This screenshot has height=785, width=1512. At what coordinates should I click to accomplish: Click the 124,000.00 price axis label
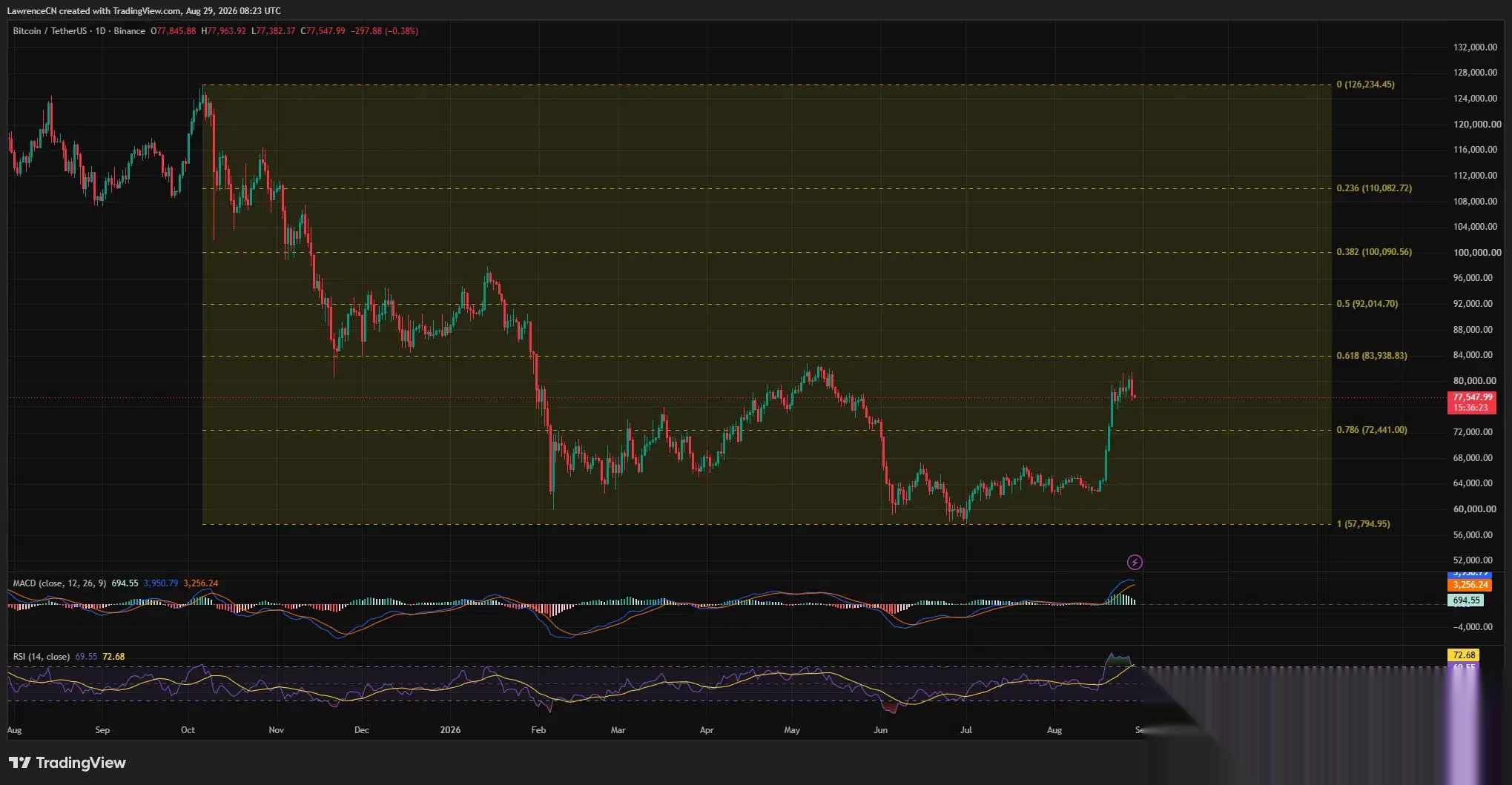pos(1475,99)
